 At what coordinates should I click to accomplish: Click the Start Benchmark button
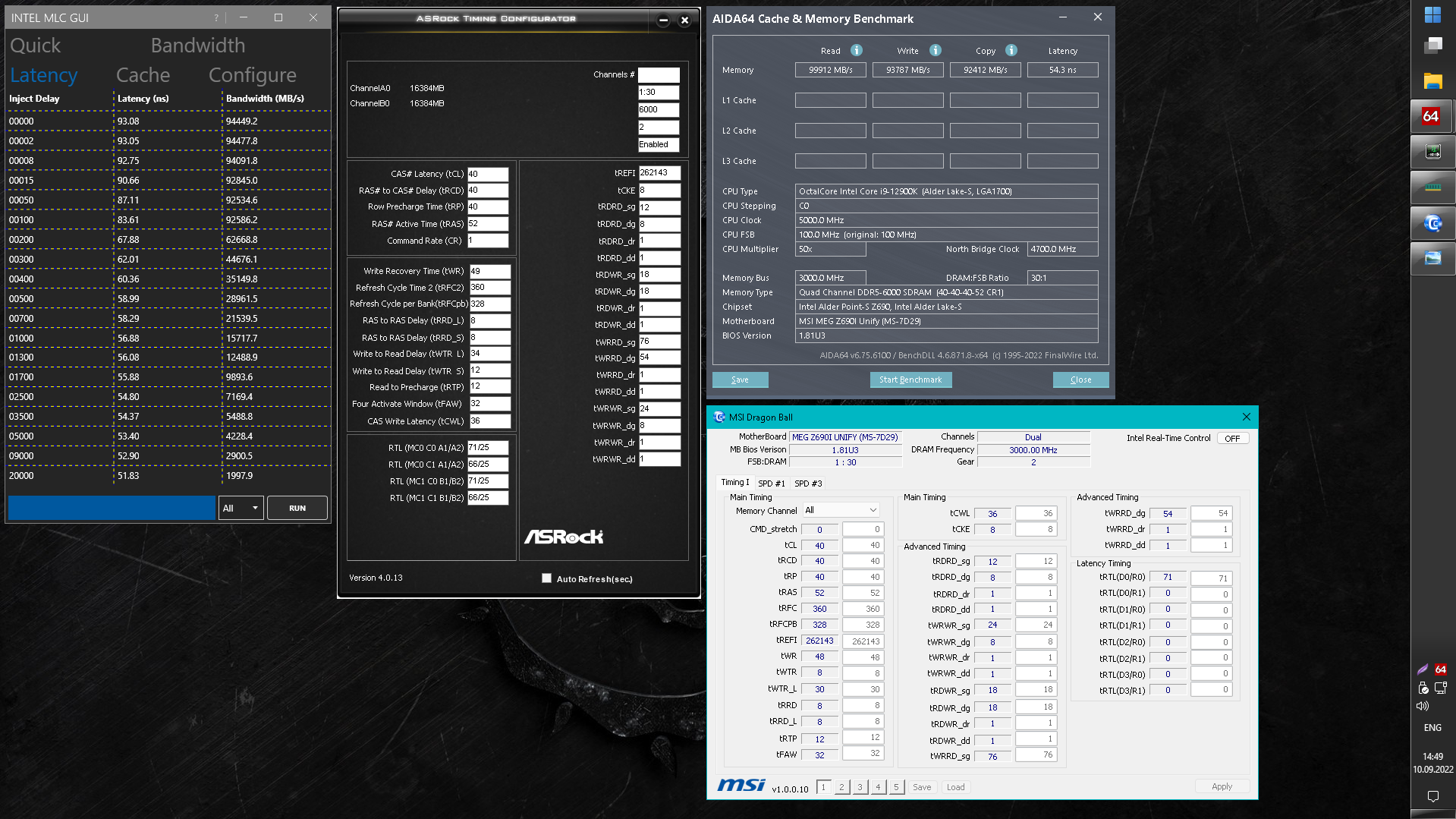[910, 380]
